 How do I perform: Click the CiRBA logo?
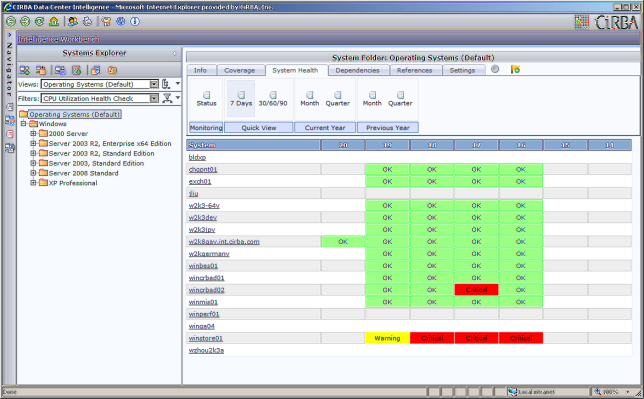coord(607,22)
